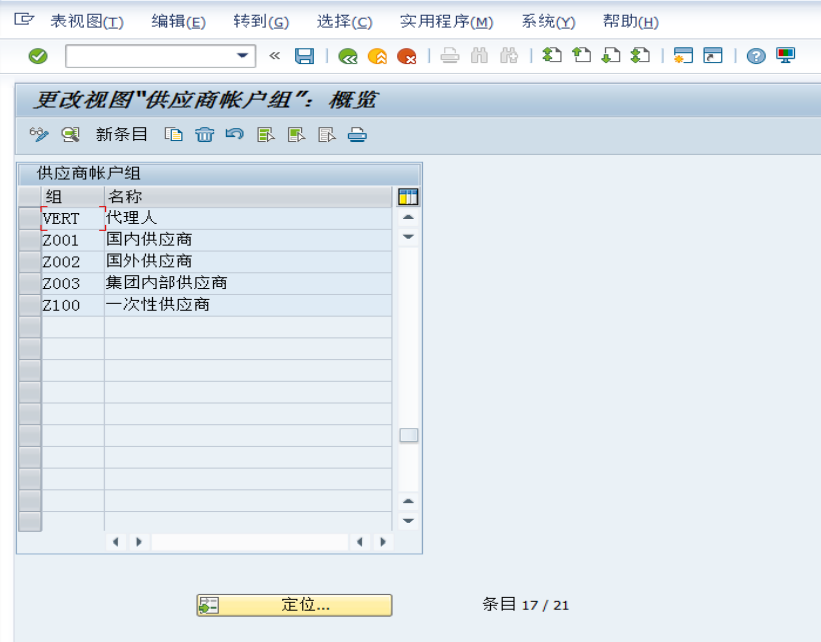This screenshot has height=642, width=821.
Task: Open table column configuration icon
Action: pyautogui.click(x=408, y=197)
